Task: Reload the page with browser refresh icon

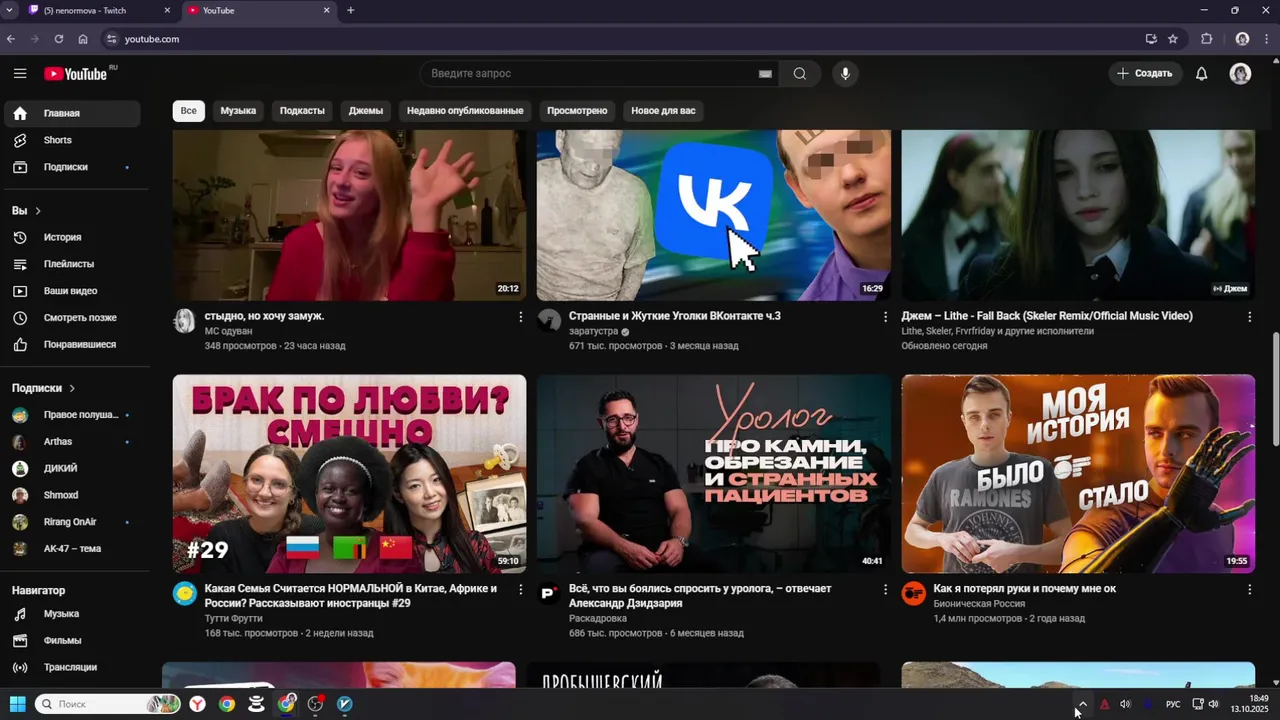Action: coord(59,39)
